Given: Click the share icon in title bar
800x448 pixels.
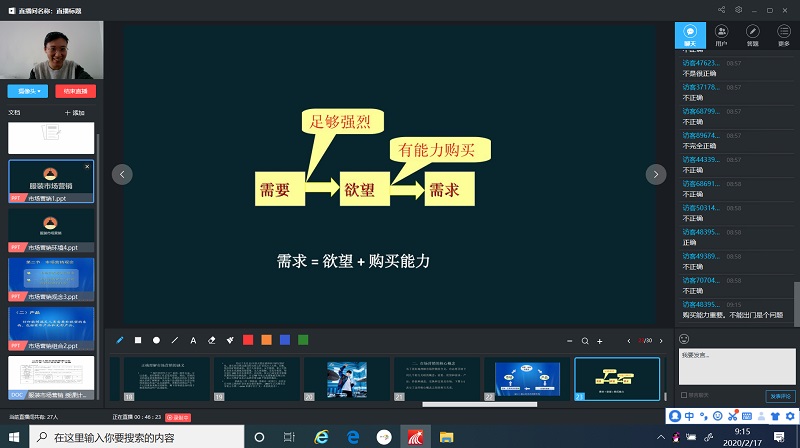Looking at the screenshot, I should tap(721, 10).
